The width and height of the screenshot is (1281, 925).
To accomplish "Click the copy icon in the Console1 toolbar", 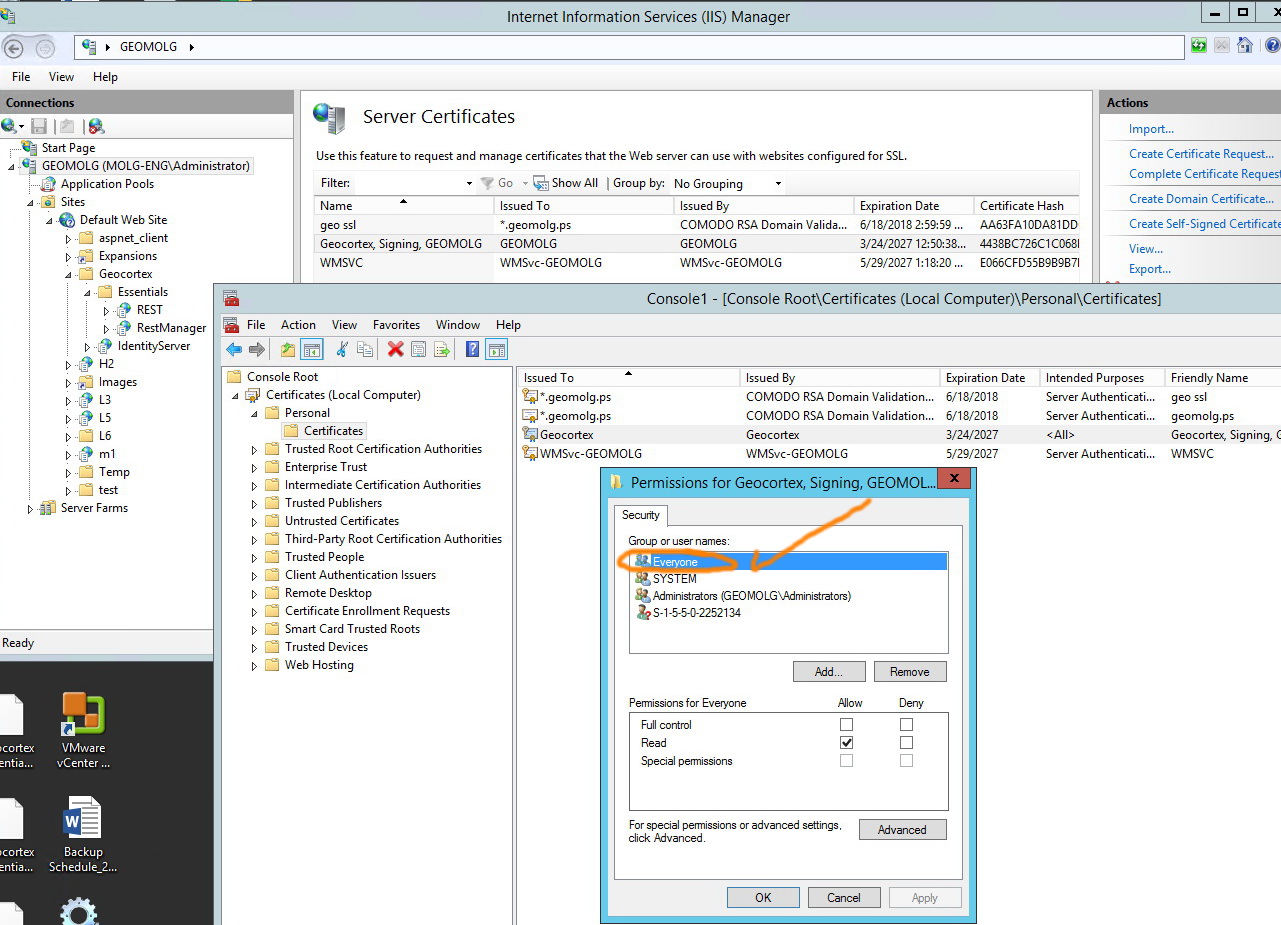I will 365,349.
